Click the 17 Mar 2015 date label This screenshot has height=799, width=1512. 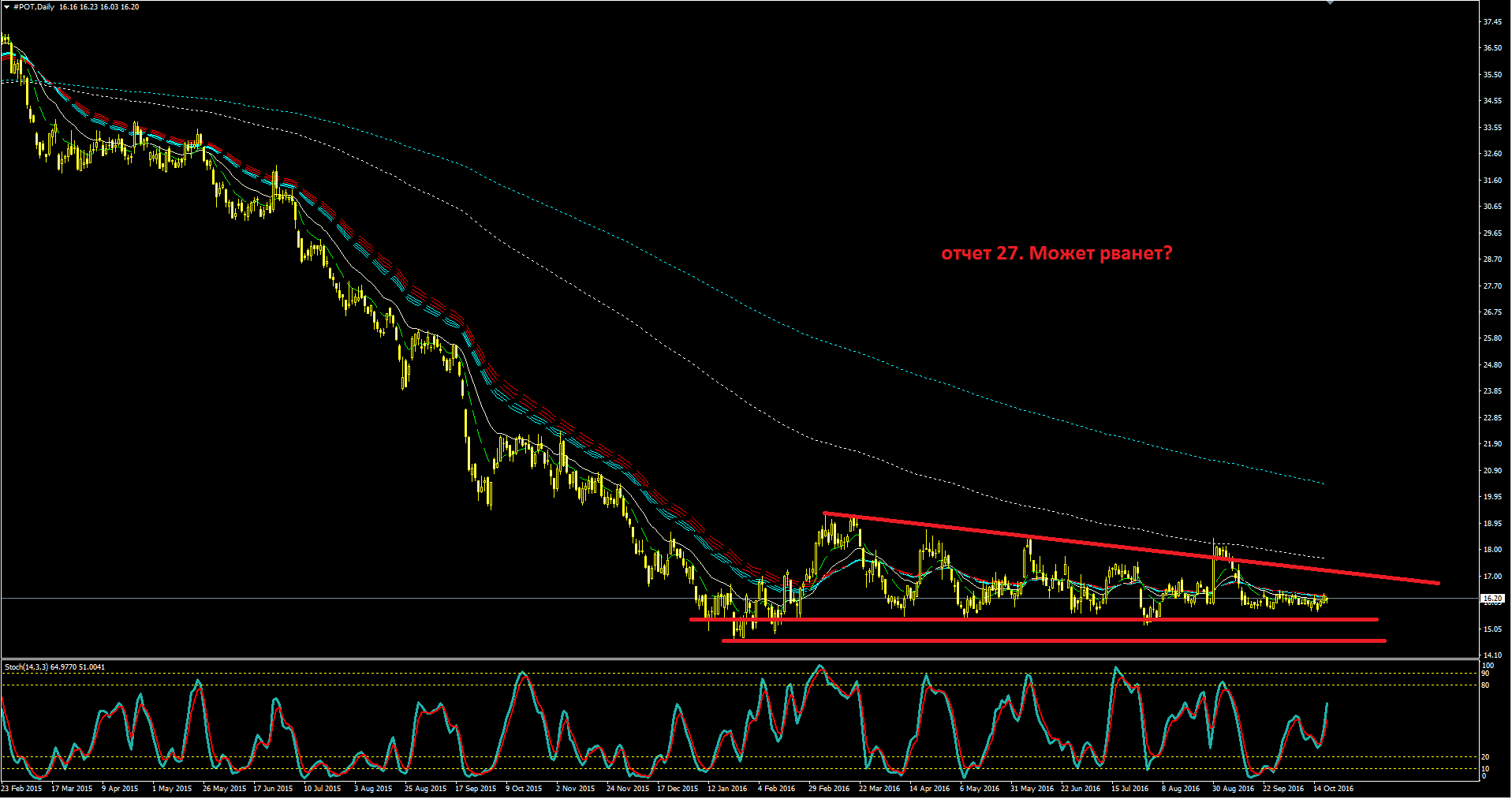pos(72,789)
